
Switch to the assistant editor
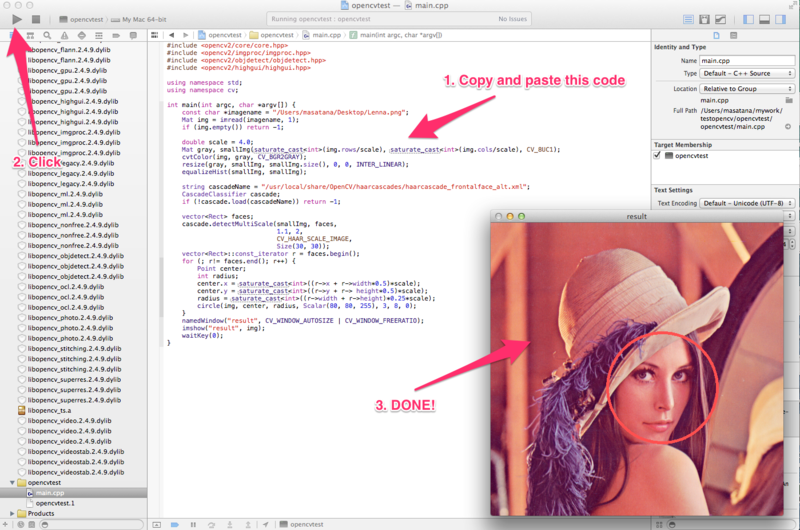point(705,19)
